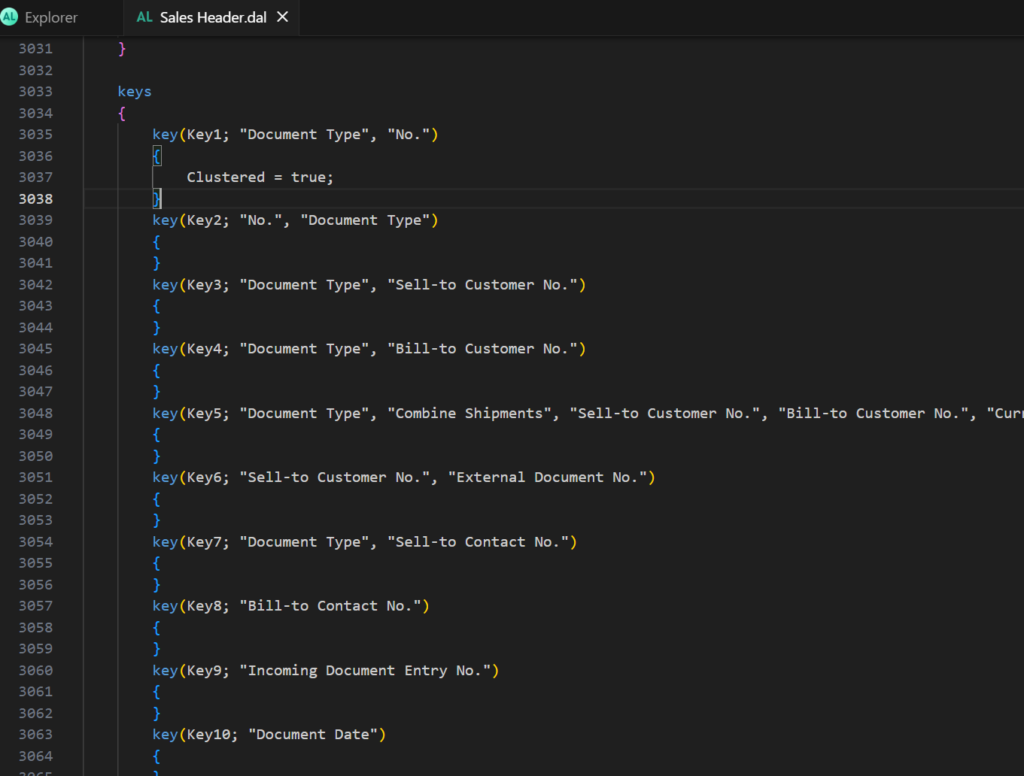Click the Key1 identifier in first key

203,134
